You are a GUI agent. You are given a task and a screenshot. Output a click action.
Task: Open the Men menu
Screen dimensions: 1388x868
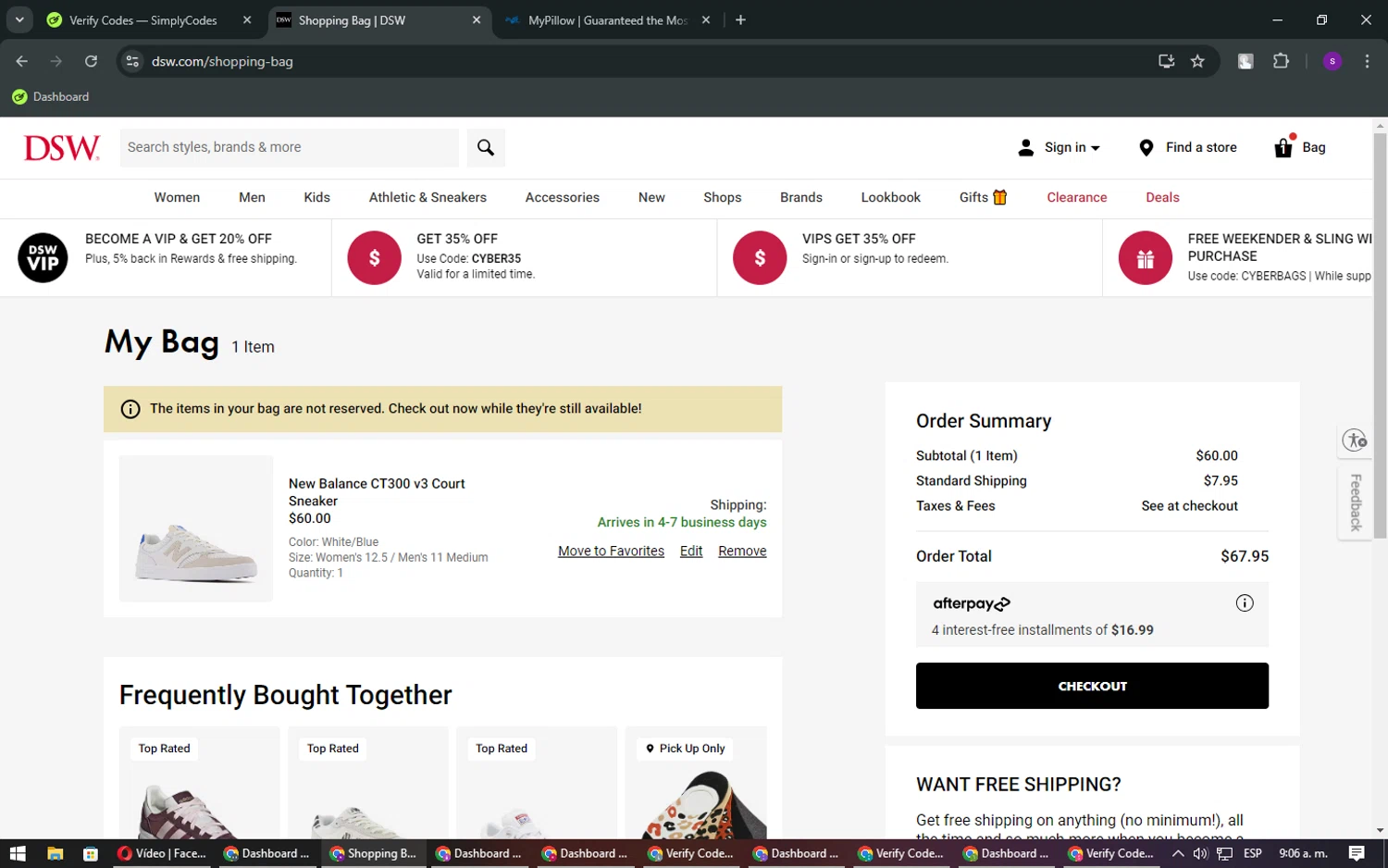252,198
